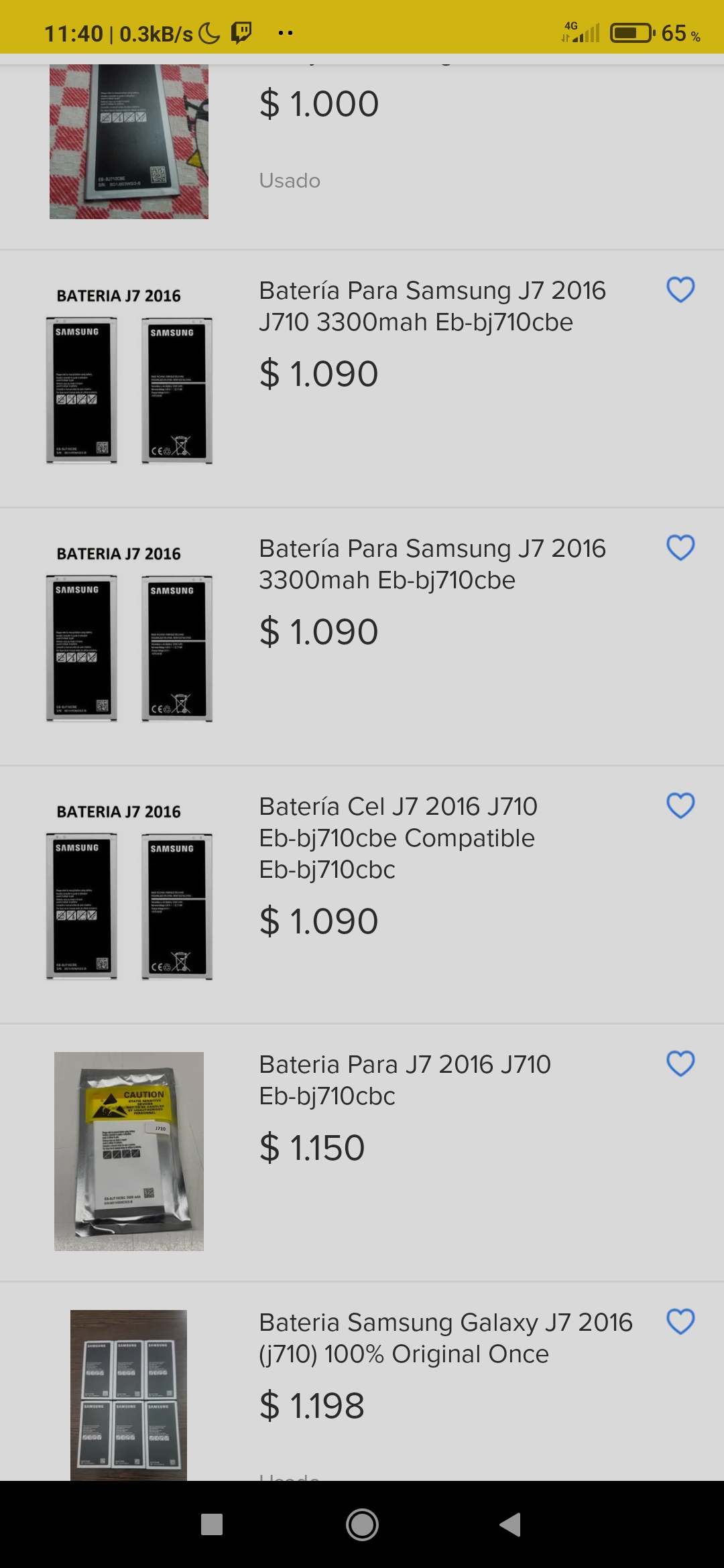Tap the Twitch notification icon in status bar
This screenshot has width=724, height=1568.
pos(241,32)
